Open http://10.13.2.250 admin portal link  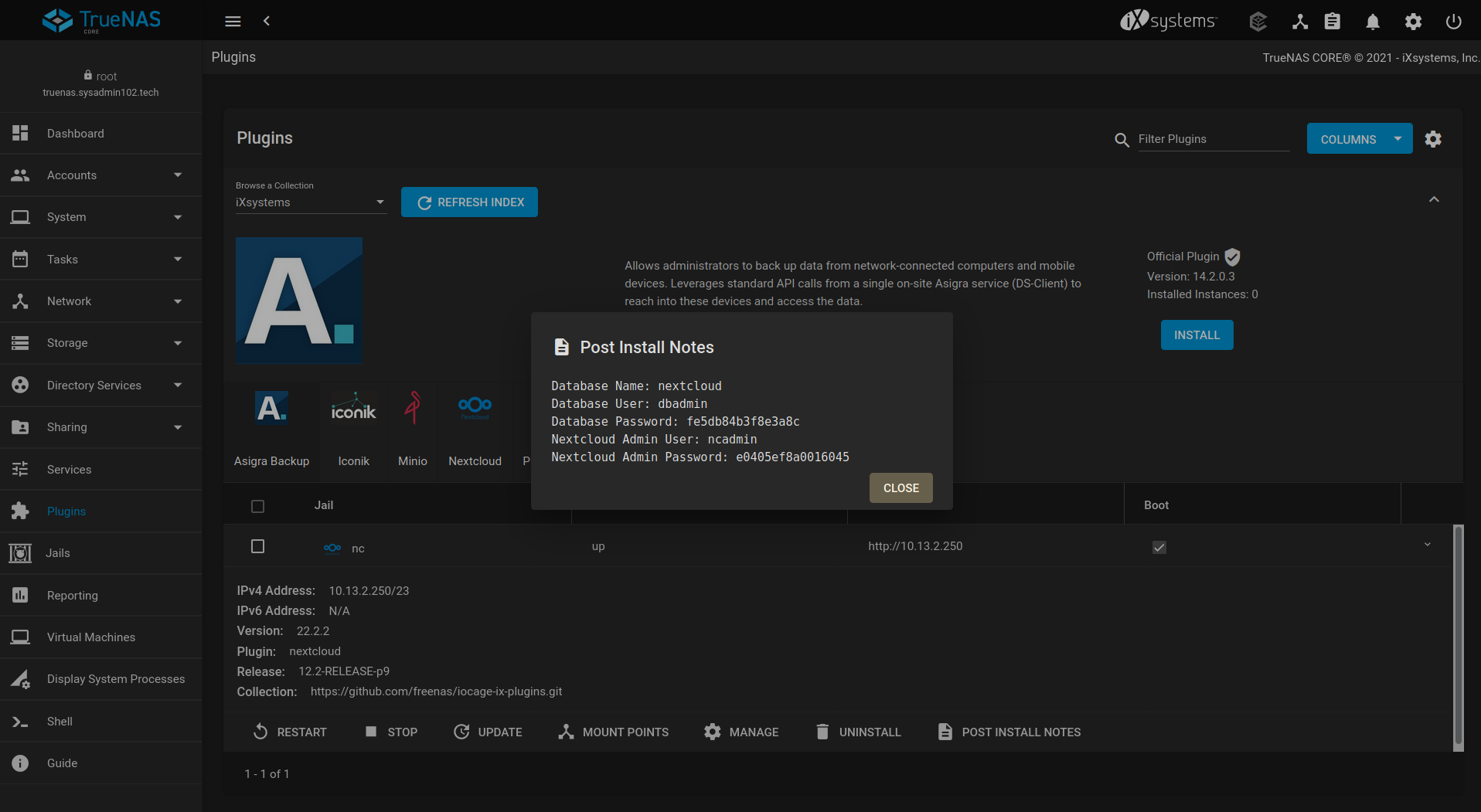pyautogui.click(x=915, y=546)
